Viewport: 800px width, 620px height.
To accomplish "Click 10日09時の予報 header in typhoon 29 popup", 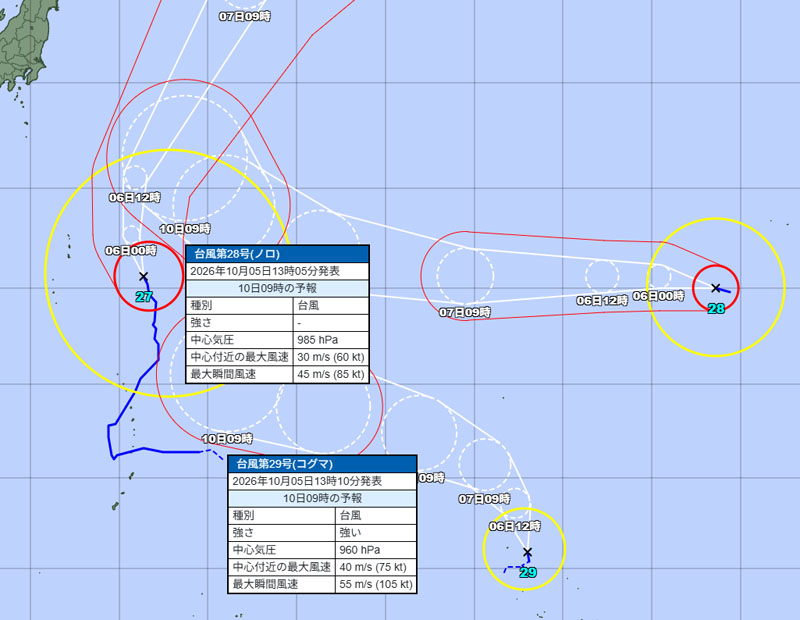I will (322, 498).
